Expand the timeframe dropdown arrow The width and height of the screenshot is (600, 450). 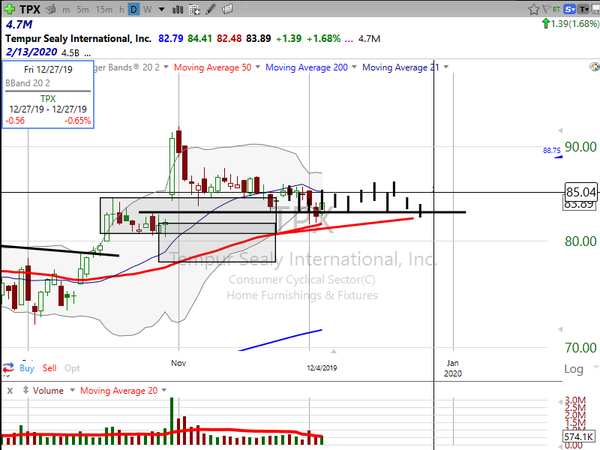[x=161, y=10]
